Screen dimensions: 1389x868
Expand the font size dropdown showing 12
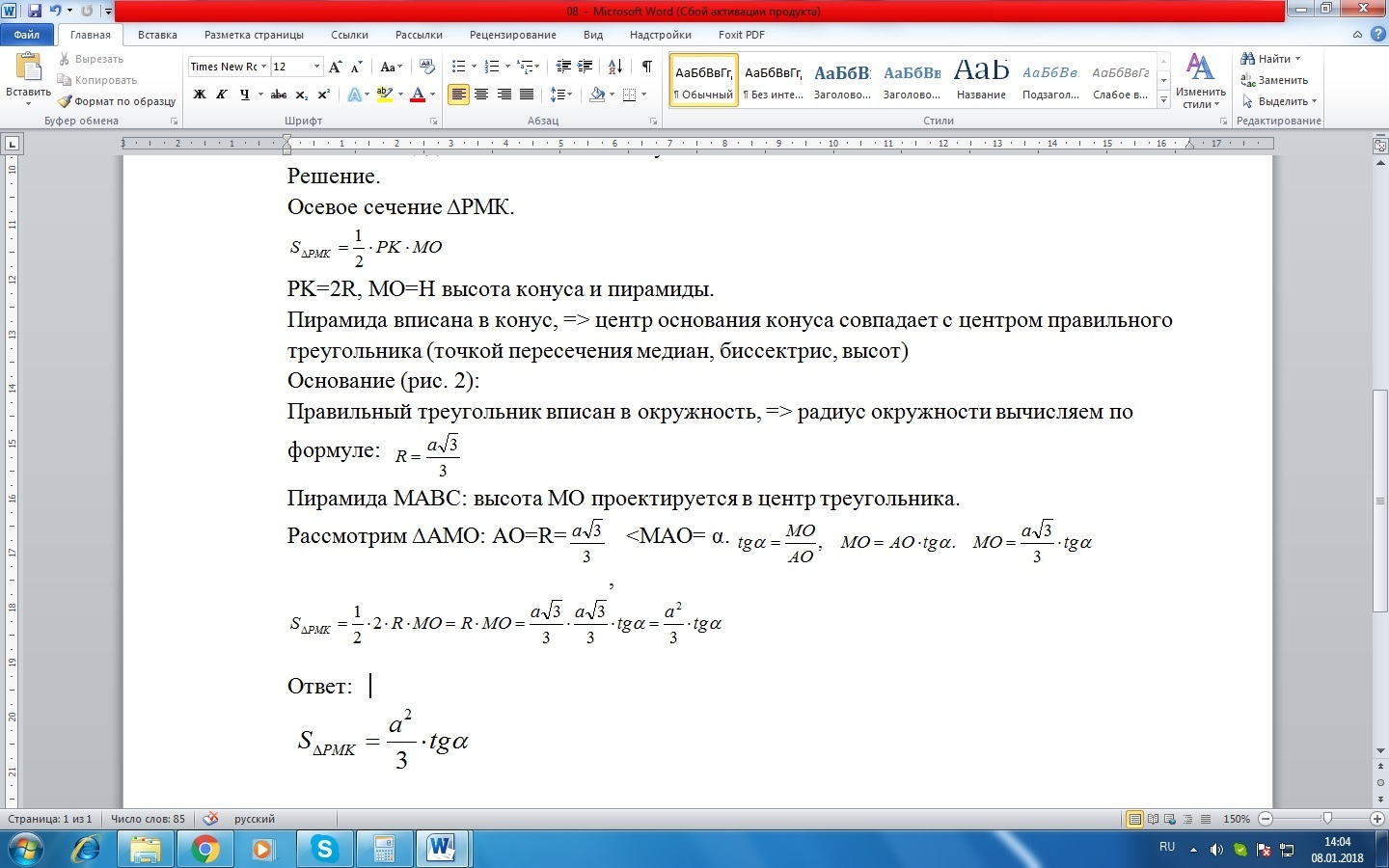pos(316,67)
